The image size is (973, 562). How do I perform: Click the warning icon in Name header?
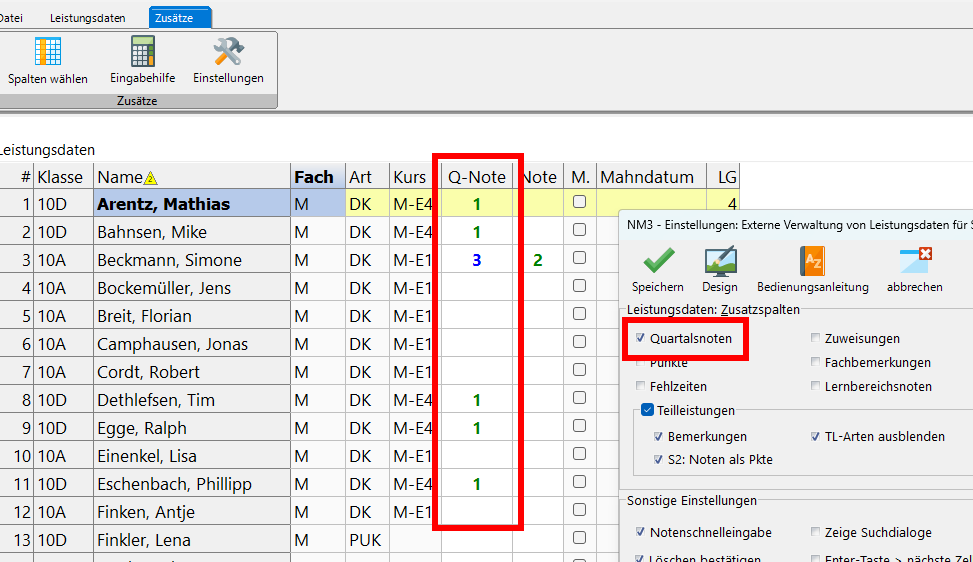point(151,178)
